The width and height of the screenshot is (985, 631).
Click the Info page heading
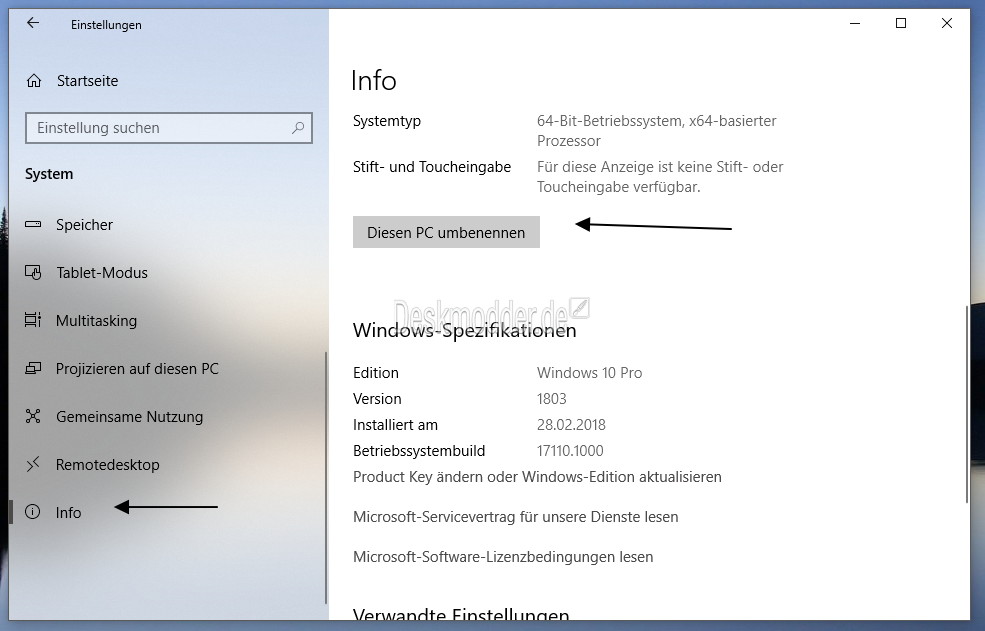click(374, 80)
